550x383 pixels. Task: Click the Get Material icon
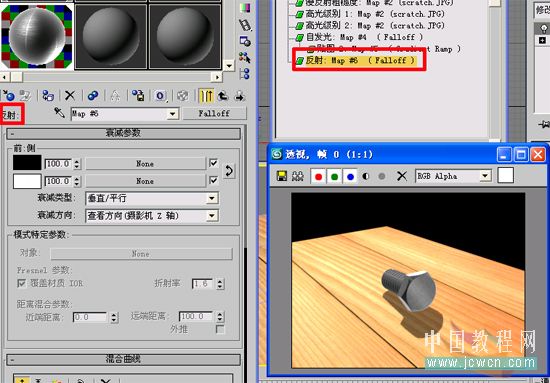8,95
